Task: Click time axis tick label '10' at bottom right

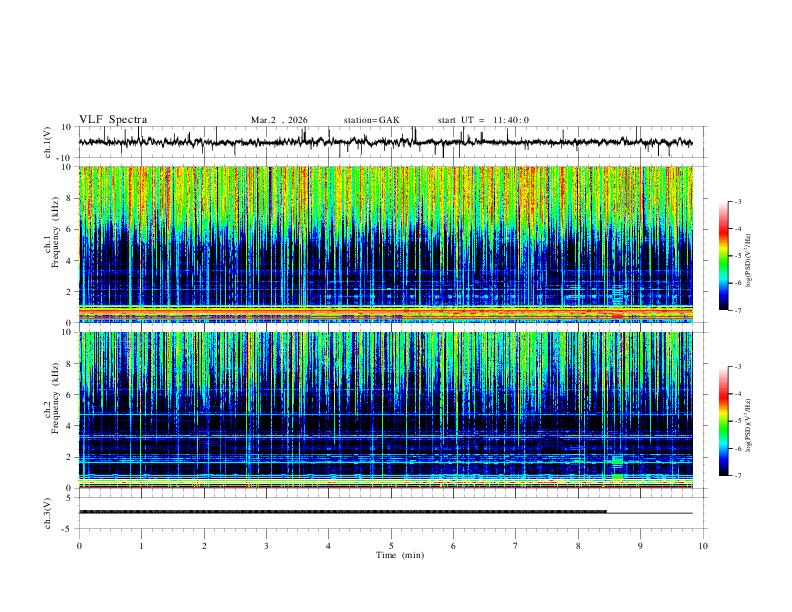Action: pos(703,546)
